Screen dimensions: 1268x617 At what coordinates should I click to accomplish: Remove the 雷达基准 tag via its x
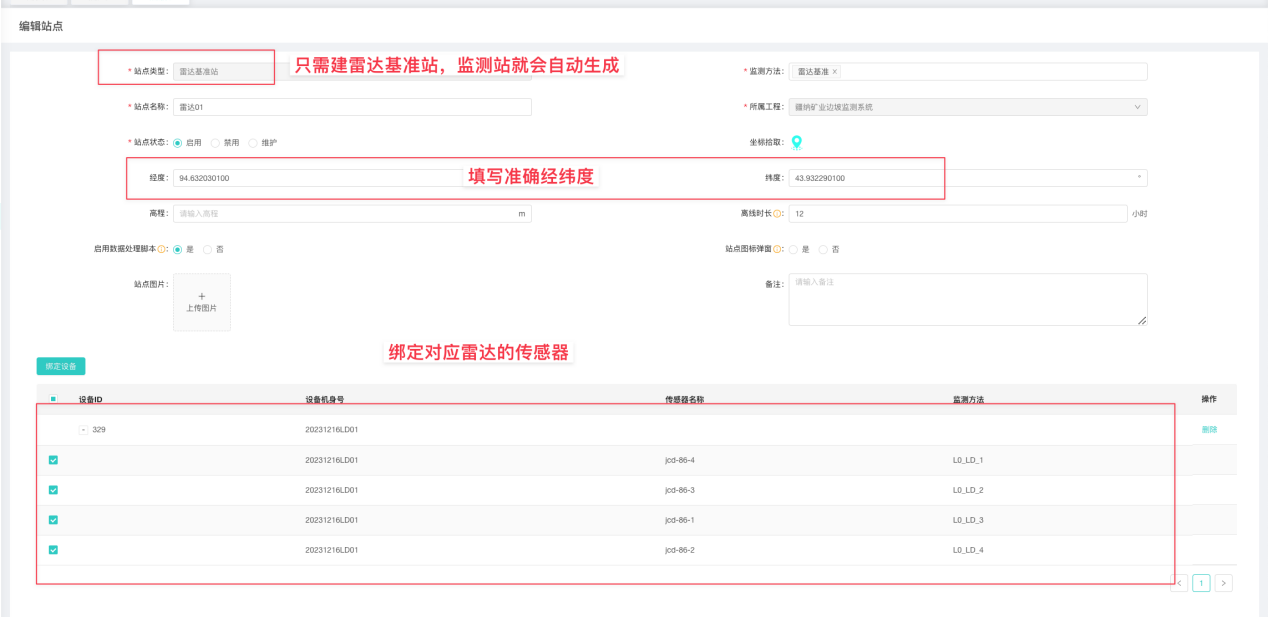835,72
